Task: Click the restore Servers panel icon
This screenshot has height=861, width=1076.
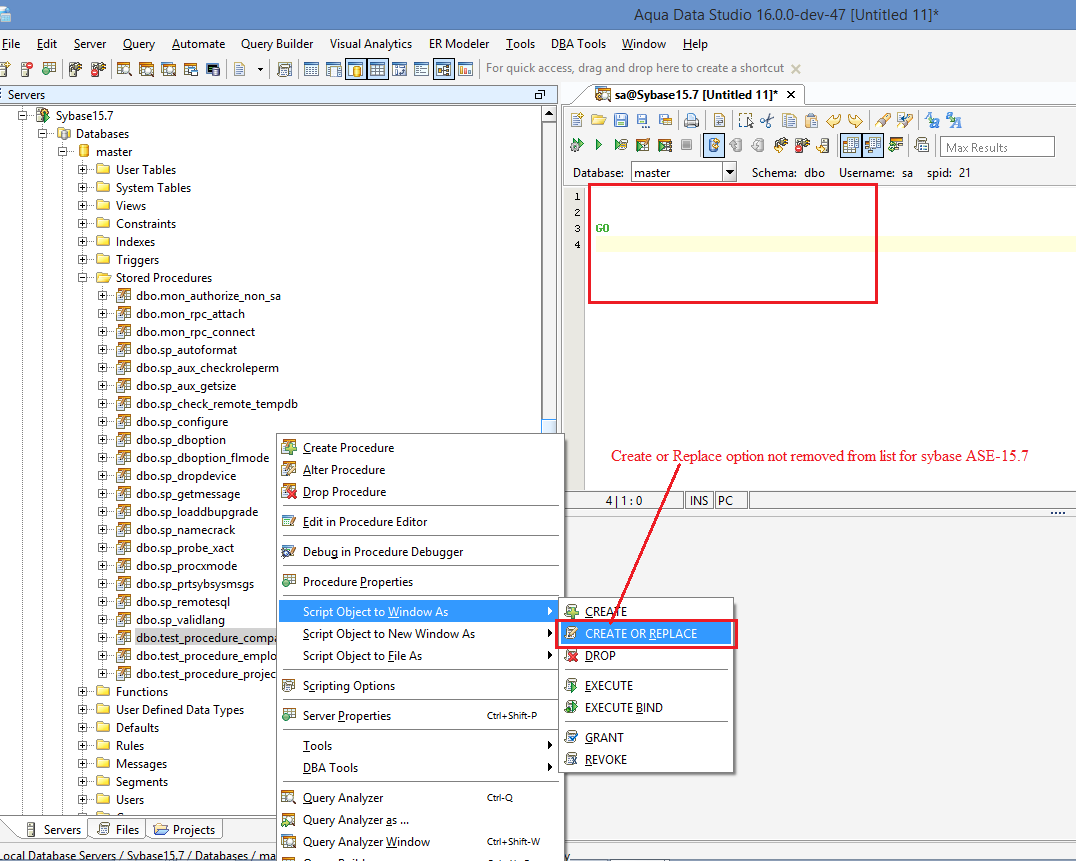Action: coord(540,95)
